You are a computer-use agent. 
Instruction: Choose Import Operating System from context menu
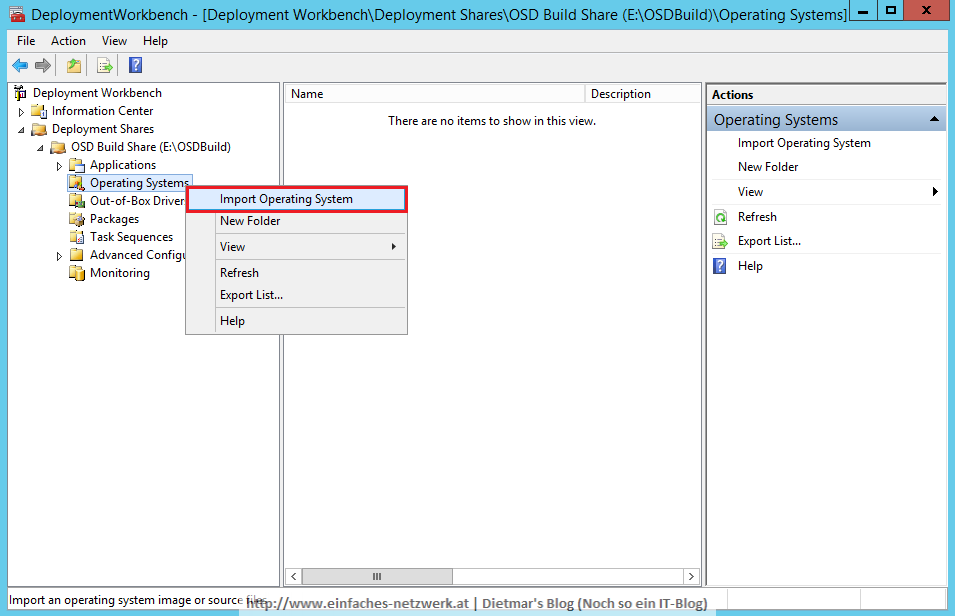click(x=296, y=199)
